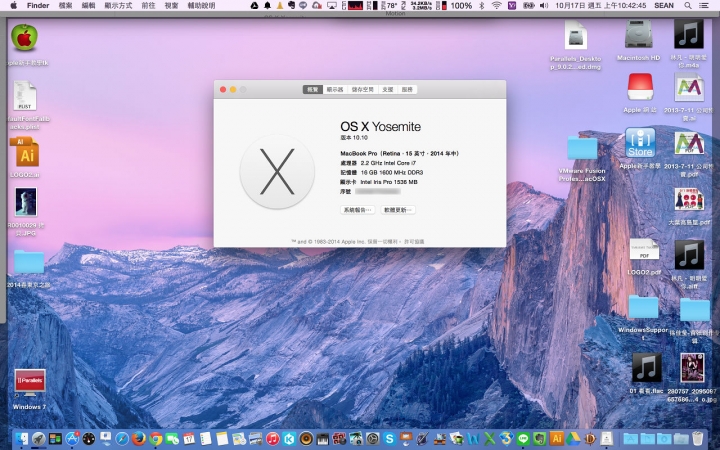Image resolution: width=720 pixels, height=450 pixels.
Task: Open the 輔助說明 (Help) menu
Action: [x=202, y=6]
